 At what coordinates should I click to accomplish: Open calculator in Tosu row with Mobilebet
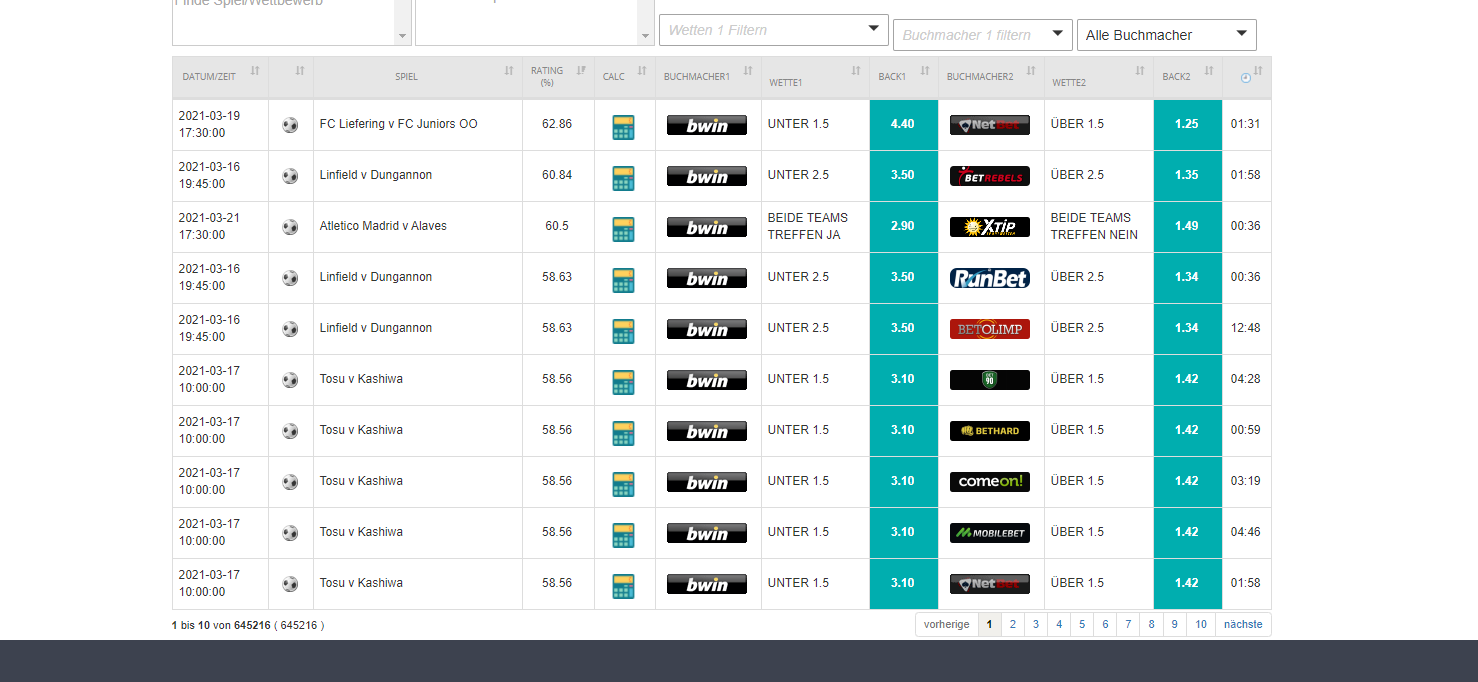click(x=624, y=535)
